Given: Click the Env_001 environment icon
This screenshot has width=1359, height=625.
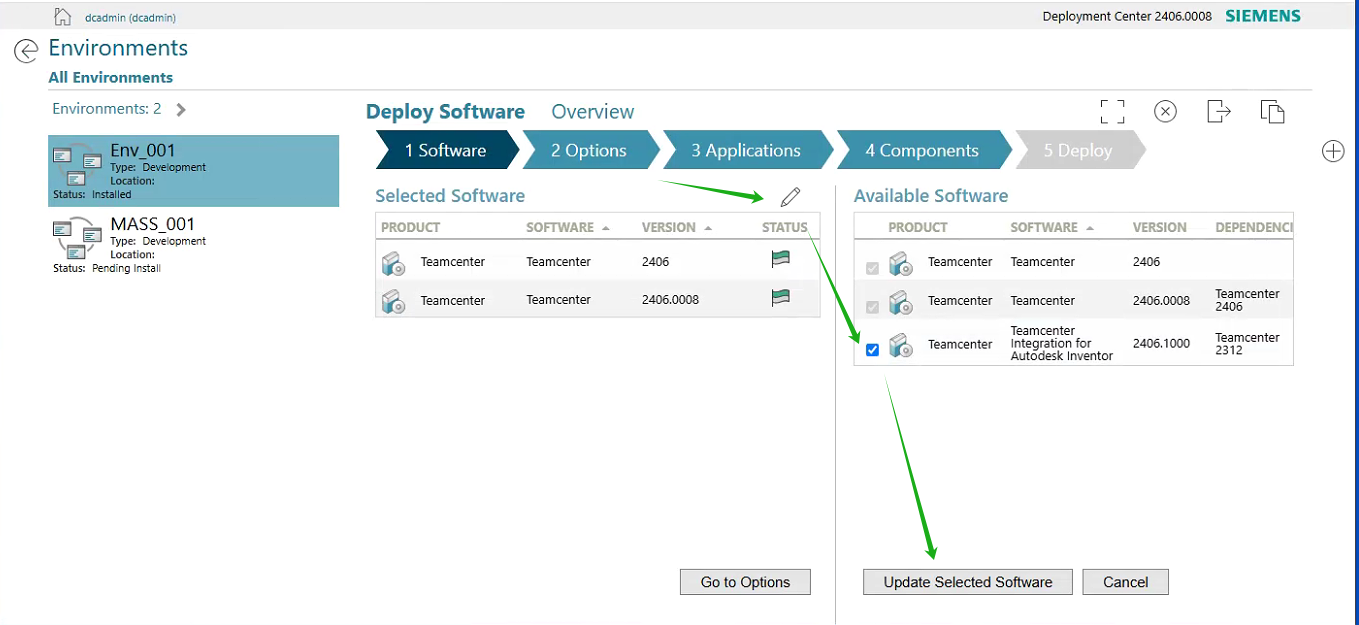Looking at the screenshot, I should 77,163.
